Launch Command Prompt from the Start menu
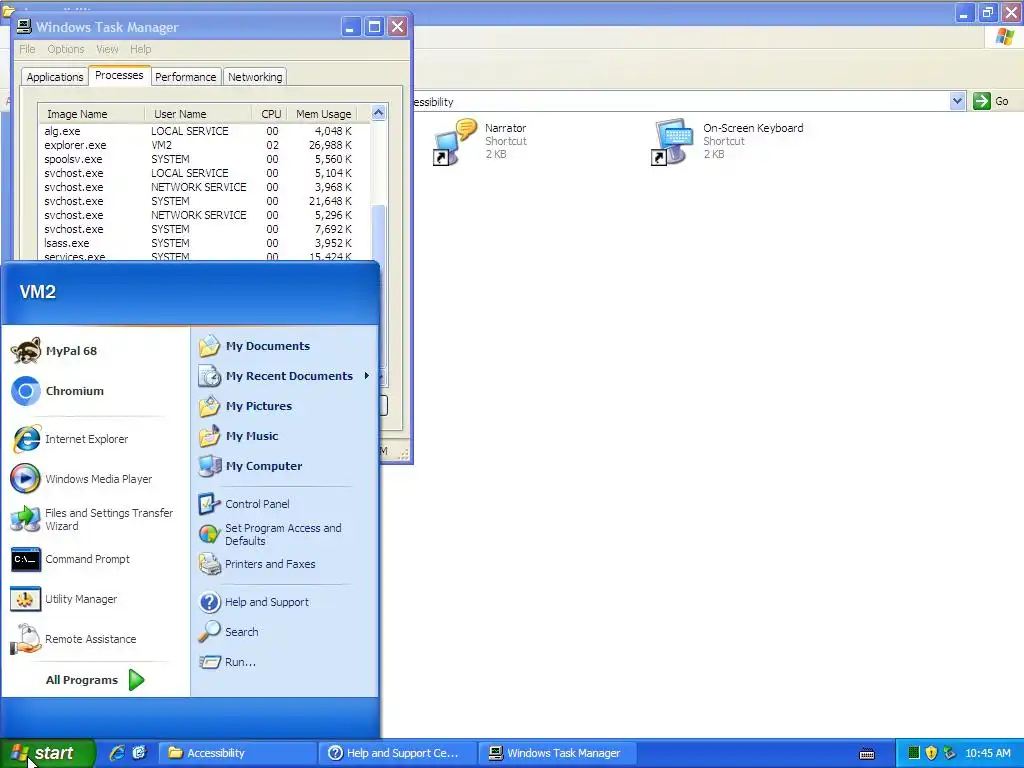The width and height of the screenshot is (1024, 768). (70, 559)
